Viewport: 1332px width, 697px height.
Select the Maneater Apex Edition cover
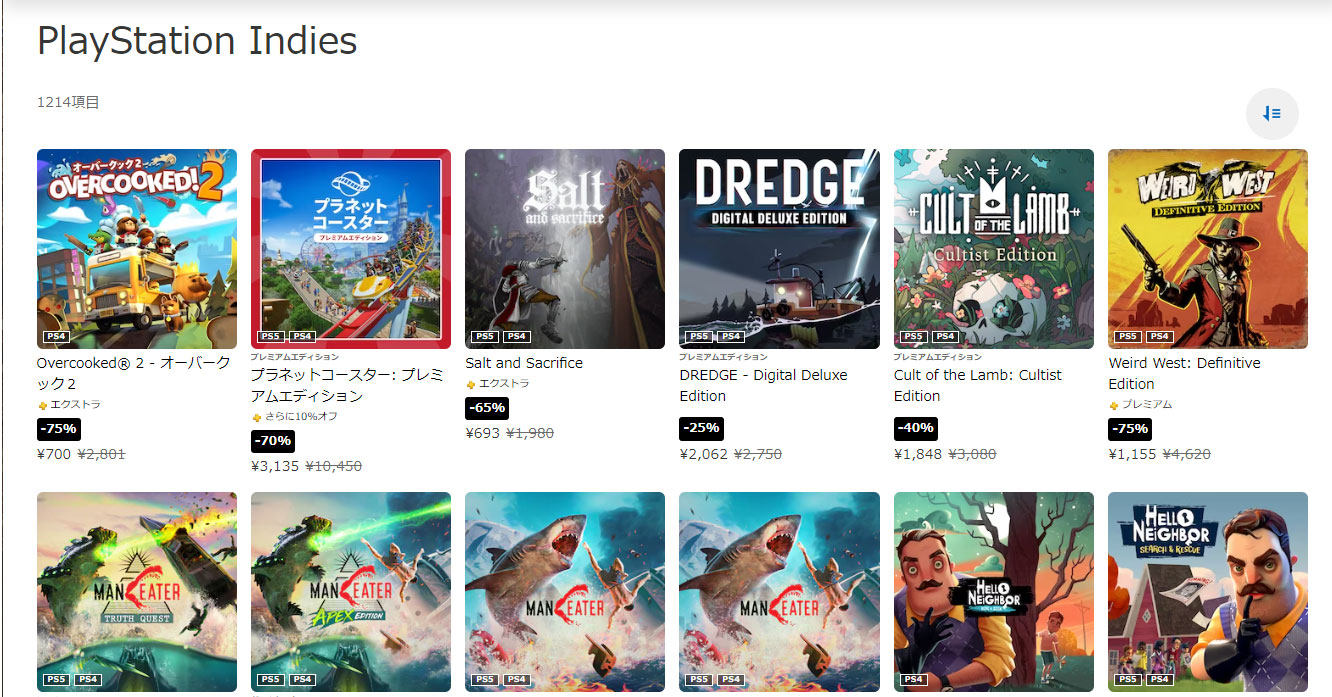(351, 592)
